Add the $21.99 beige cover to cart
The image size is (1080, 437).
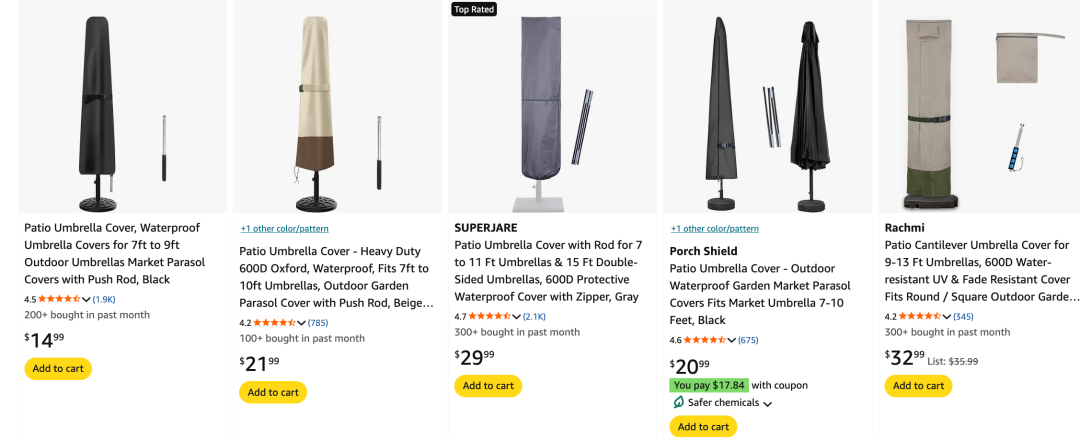[273, 392]
